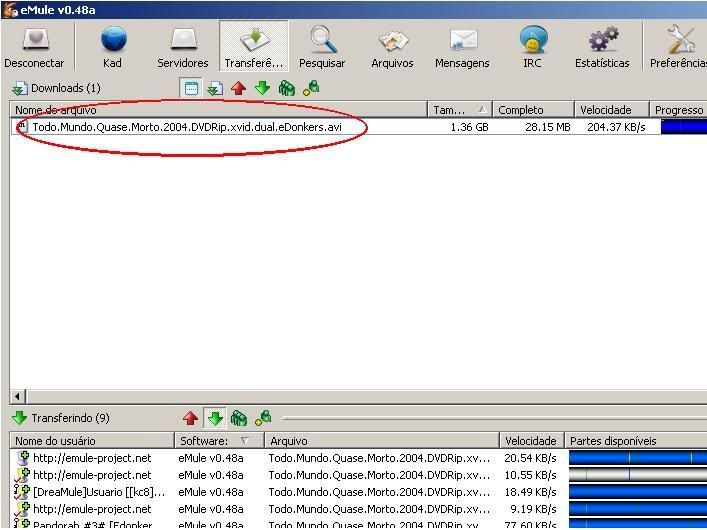Open the Arquivos shared files page

coord(392,46)
